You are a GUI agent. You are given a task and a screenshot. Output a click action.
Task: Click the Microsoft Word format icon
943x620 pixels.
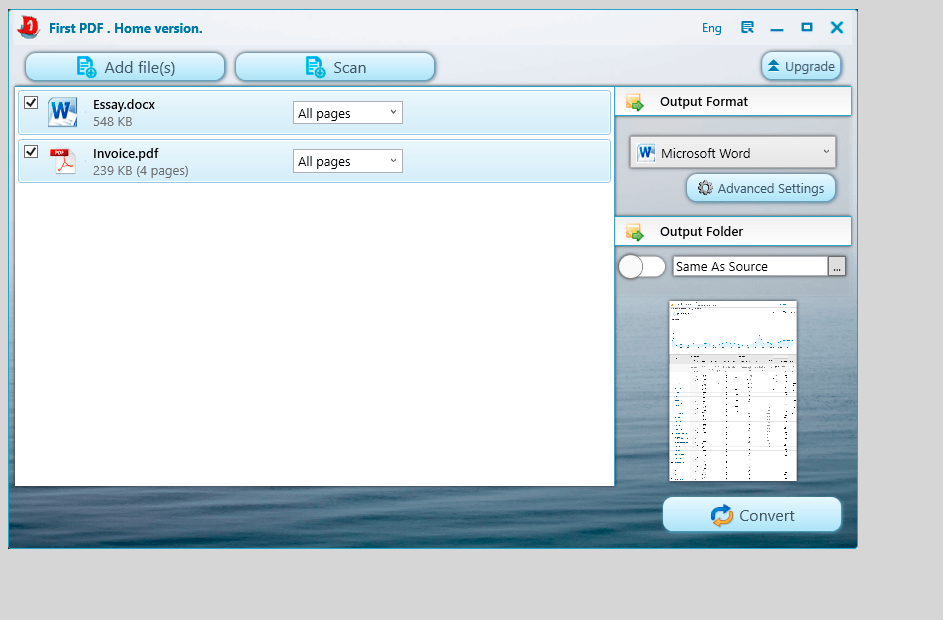tap(647, 153)
